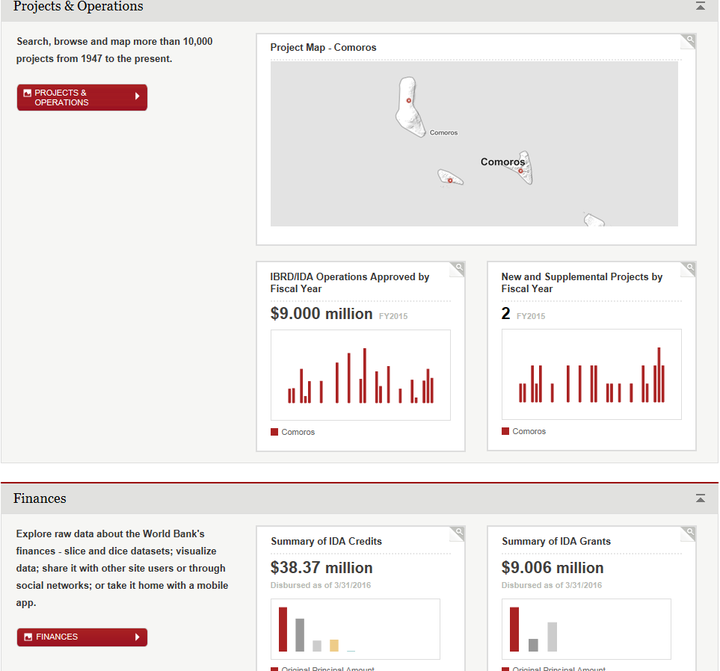Collapse the Projects & Operations section
Image resolution: width=720 pixels, height=671 pixels.
tap(700, 6)
